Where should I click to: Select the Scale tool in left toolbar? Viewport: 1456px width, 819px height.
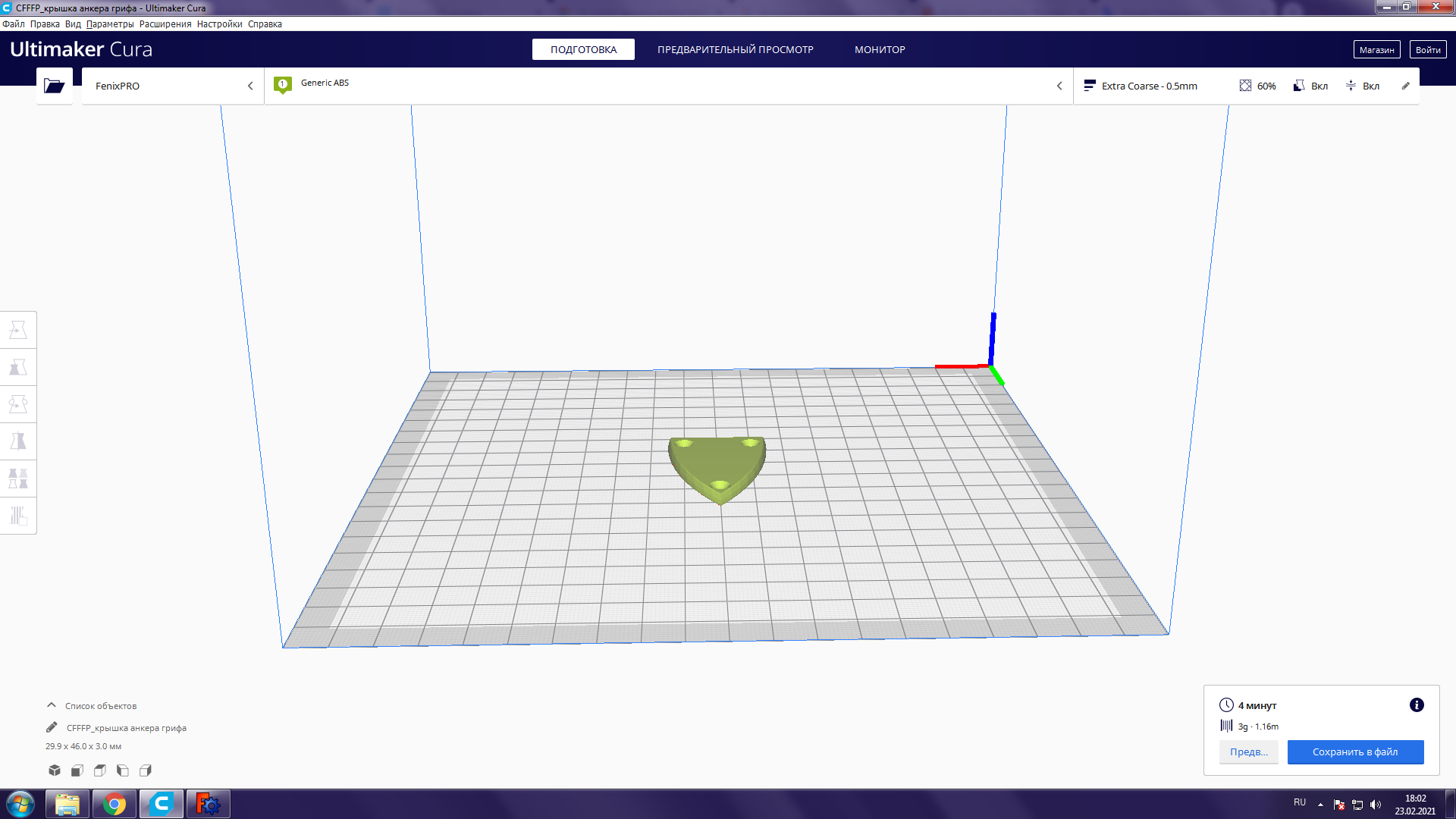(18, 367)
